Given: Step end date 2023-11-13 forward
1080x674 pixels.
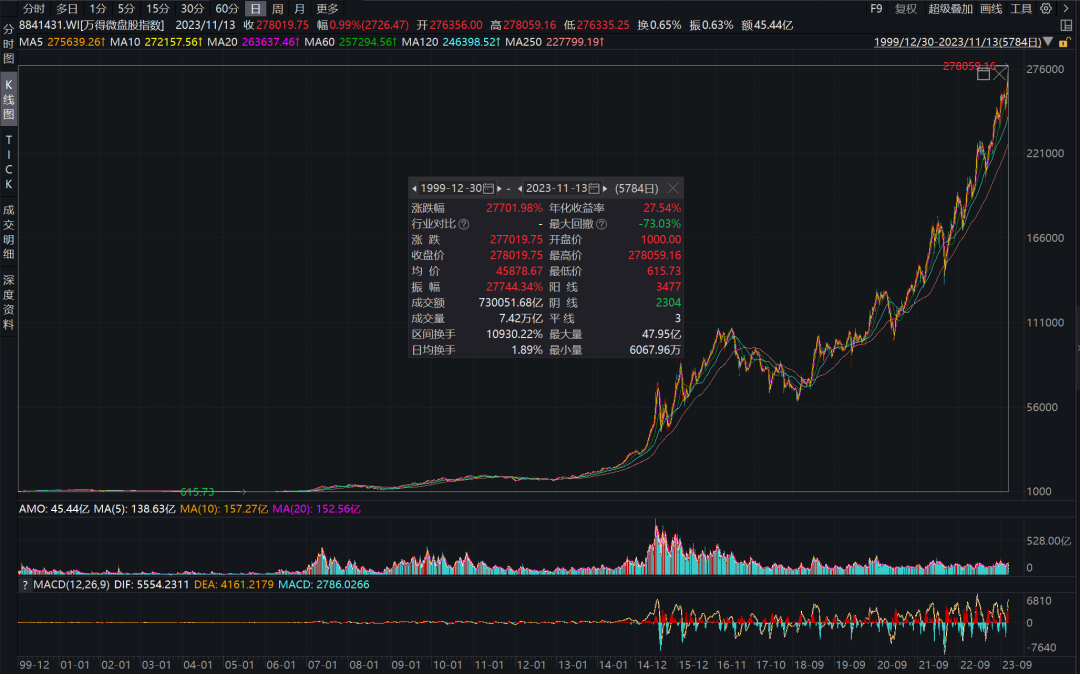Looking at the screenshot, I should click(605, 189).
